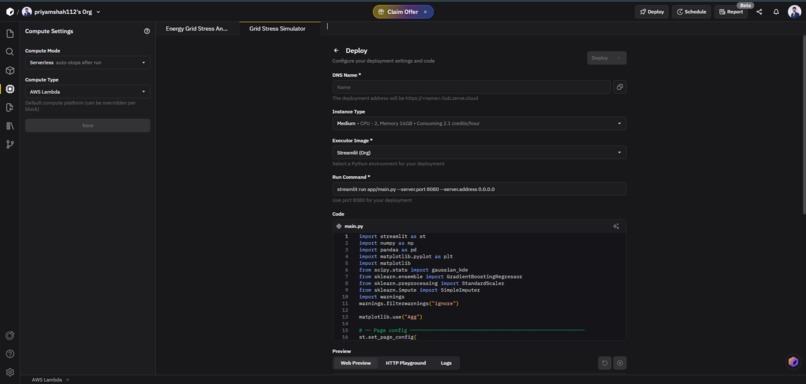Click code line 'matplotlib.use("Agg")'
Screen dimensions: 806x384
391,317
